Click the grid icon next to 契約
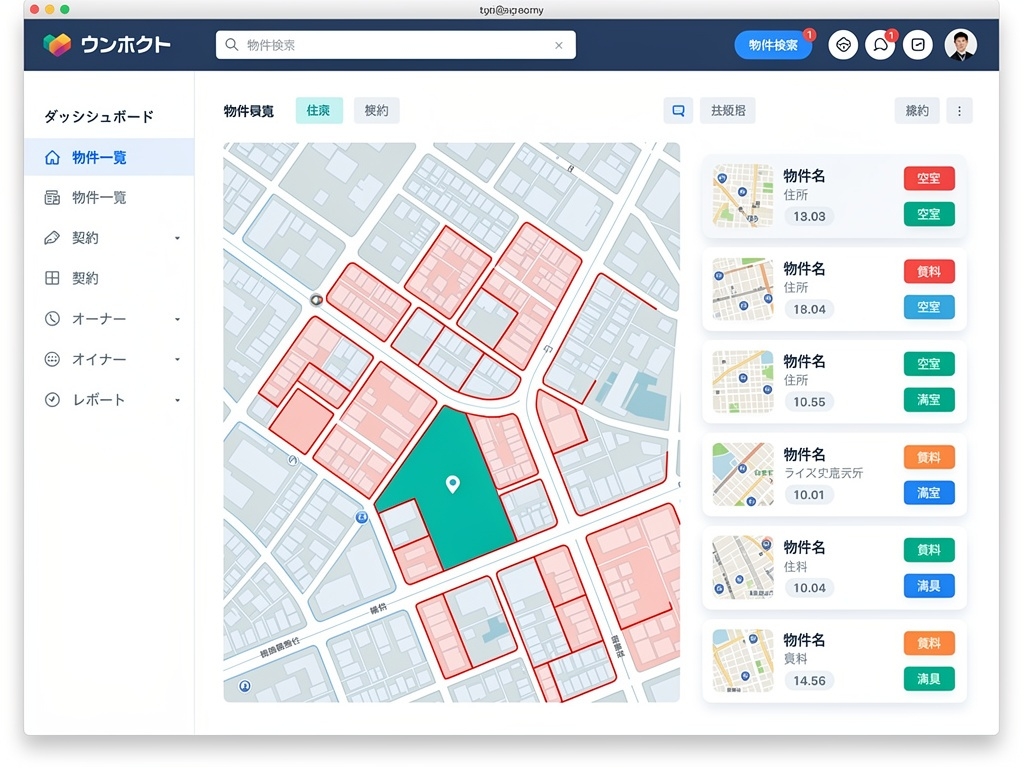1024x768 pixels. [x=53, y=278]
